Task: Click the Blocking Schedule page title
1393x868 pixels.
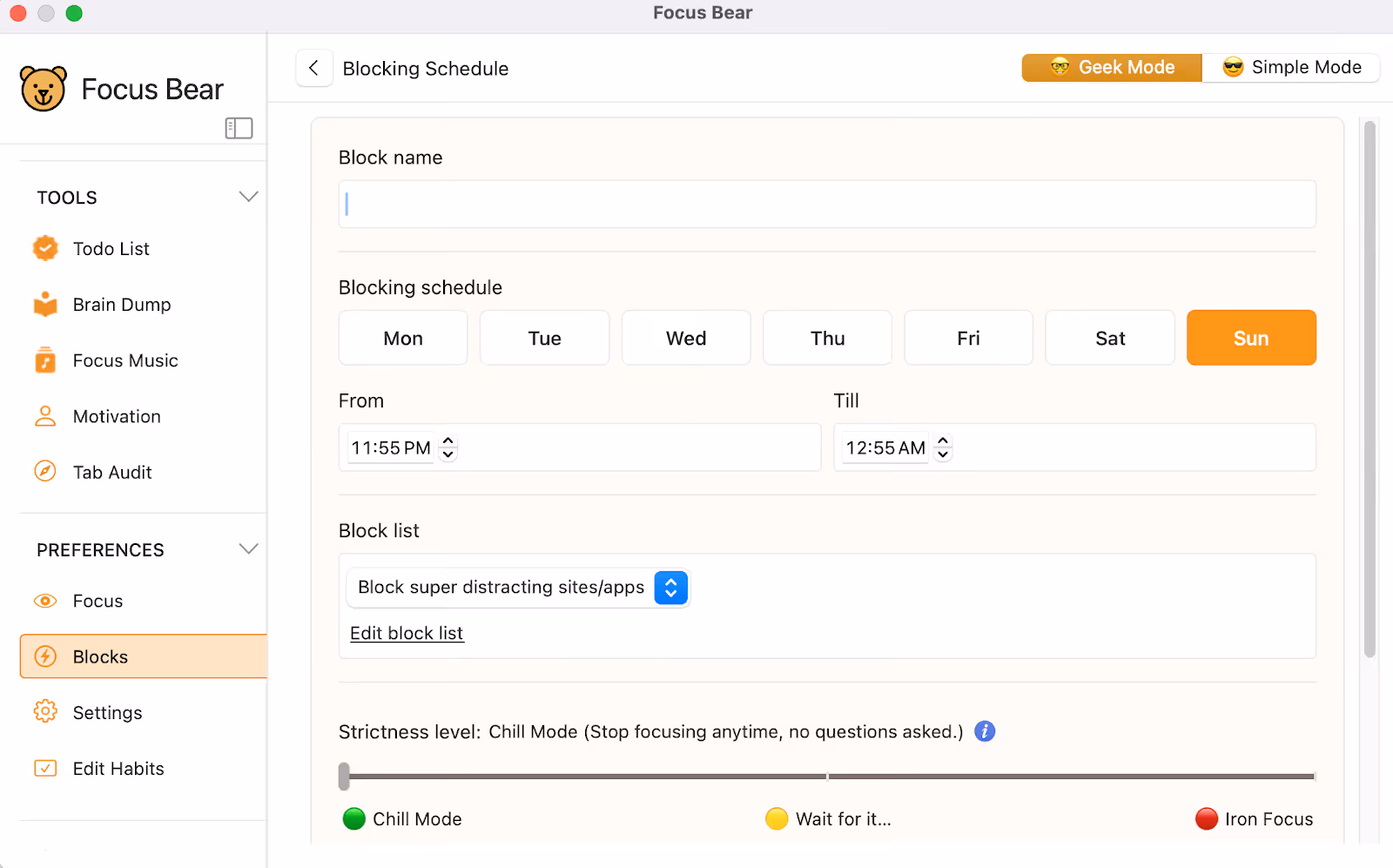Action: 426,68
